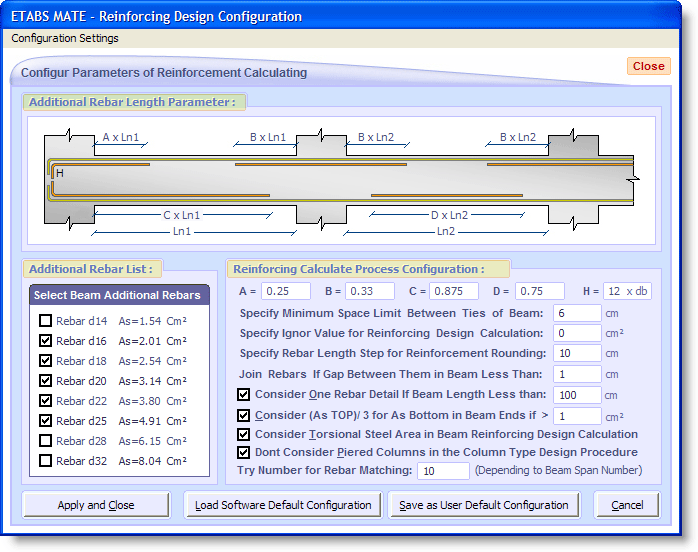Uncheck Consider One Rebar Detail option
The height and width of the screenshot is (552, 698).
click(x=244, y=394)
